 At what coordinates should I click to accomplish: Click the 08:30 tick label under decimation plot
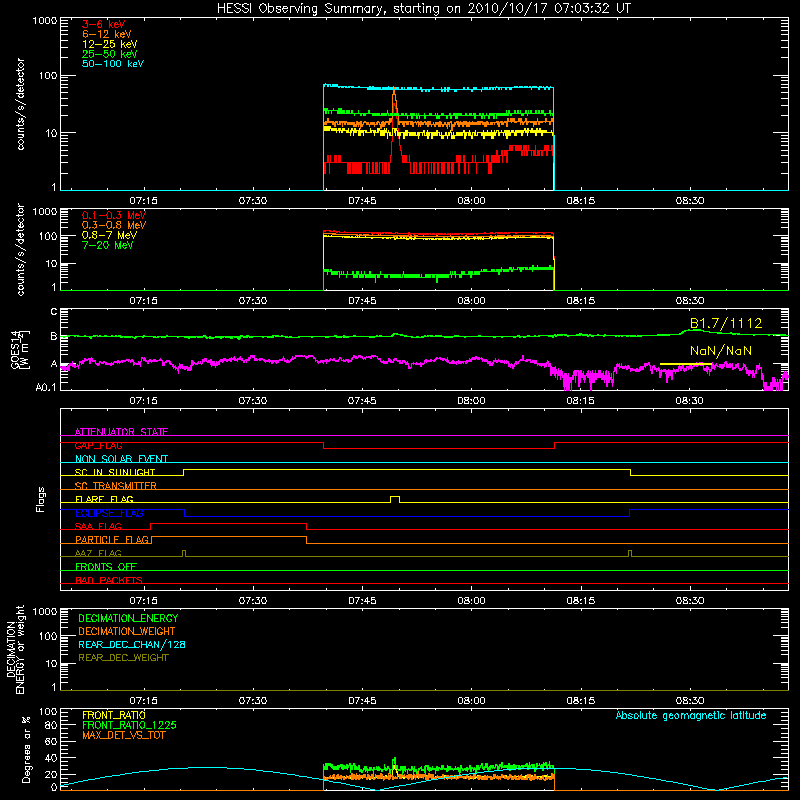tap(690, 701)
